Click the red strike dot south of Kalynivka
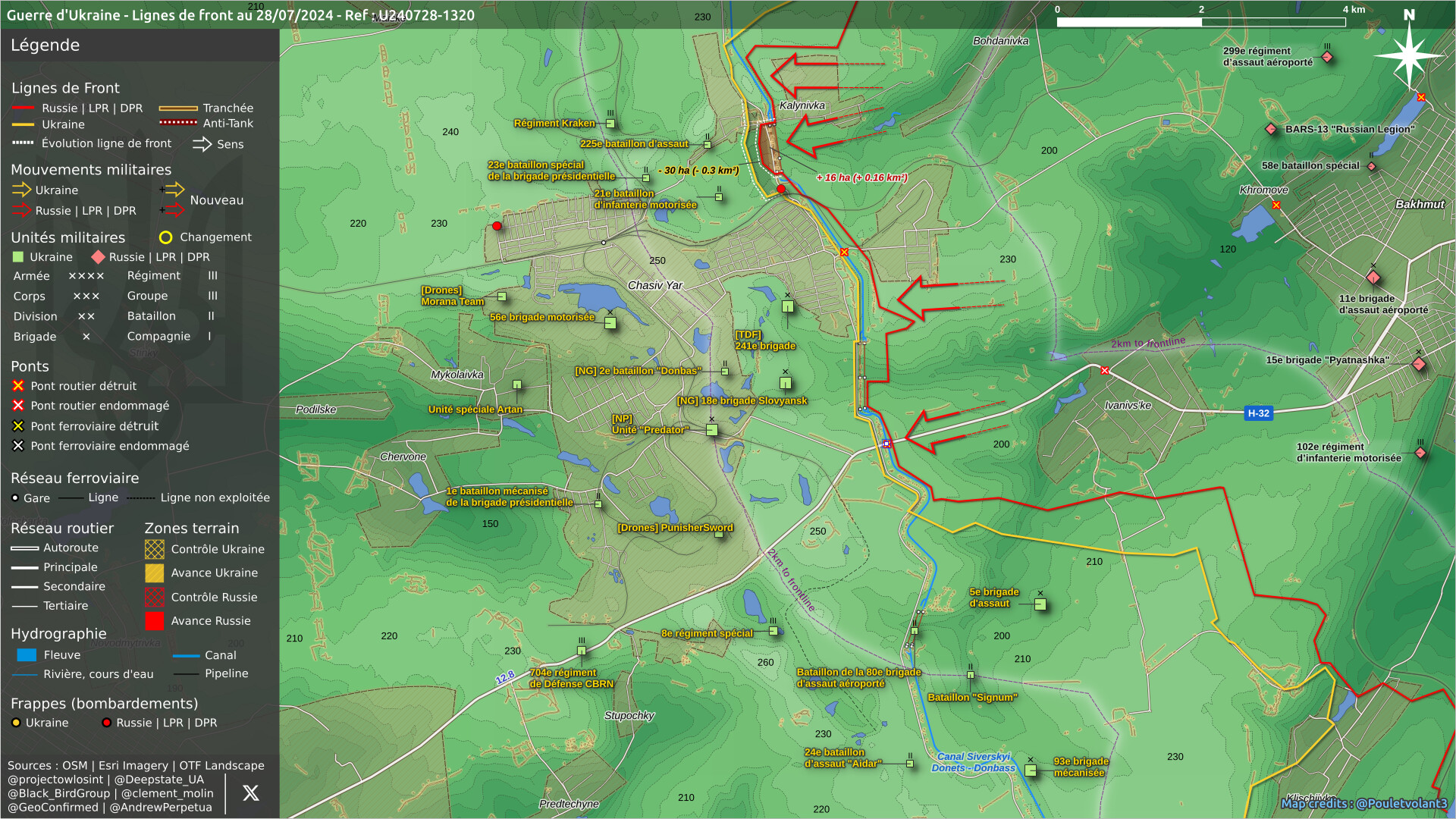 click(x=781, y=189)
